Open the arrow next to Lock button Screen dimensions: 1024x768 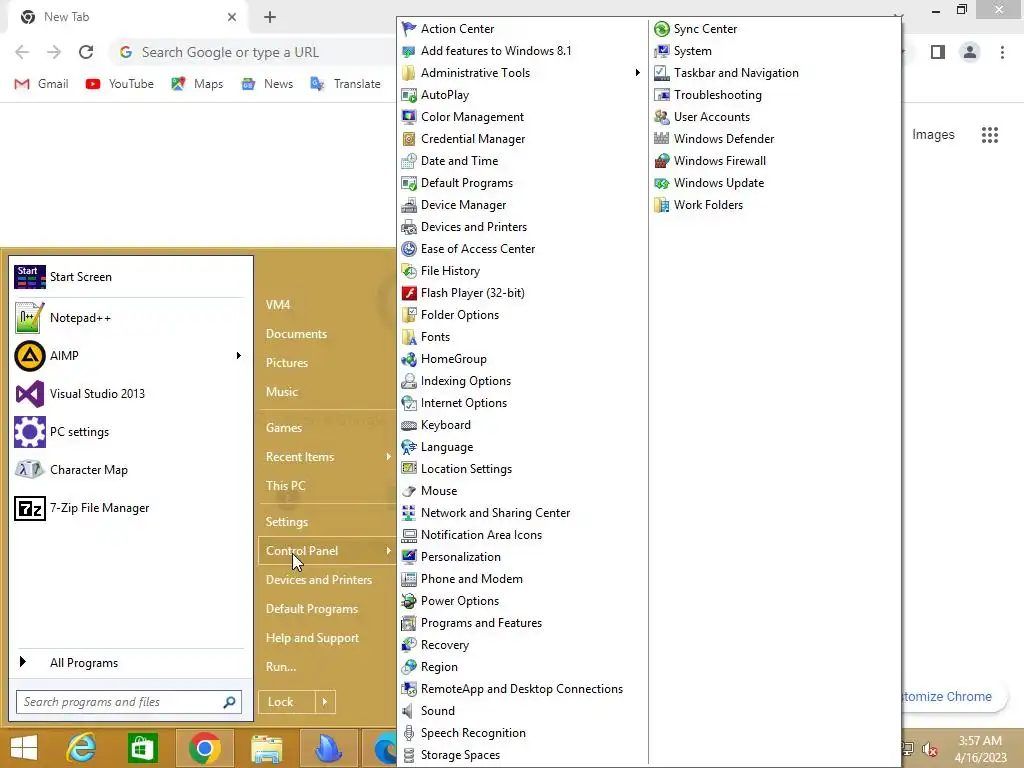point(325,702)
